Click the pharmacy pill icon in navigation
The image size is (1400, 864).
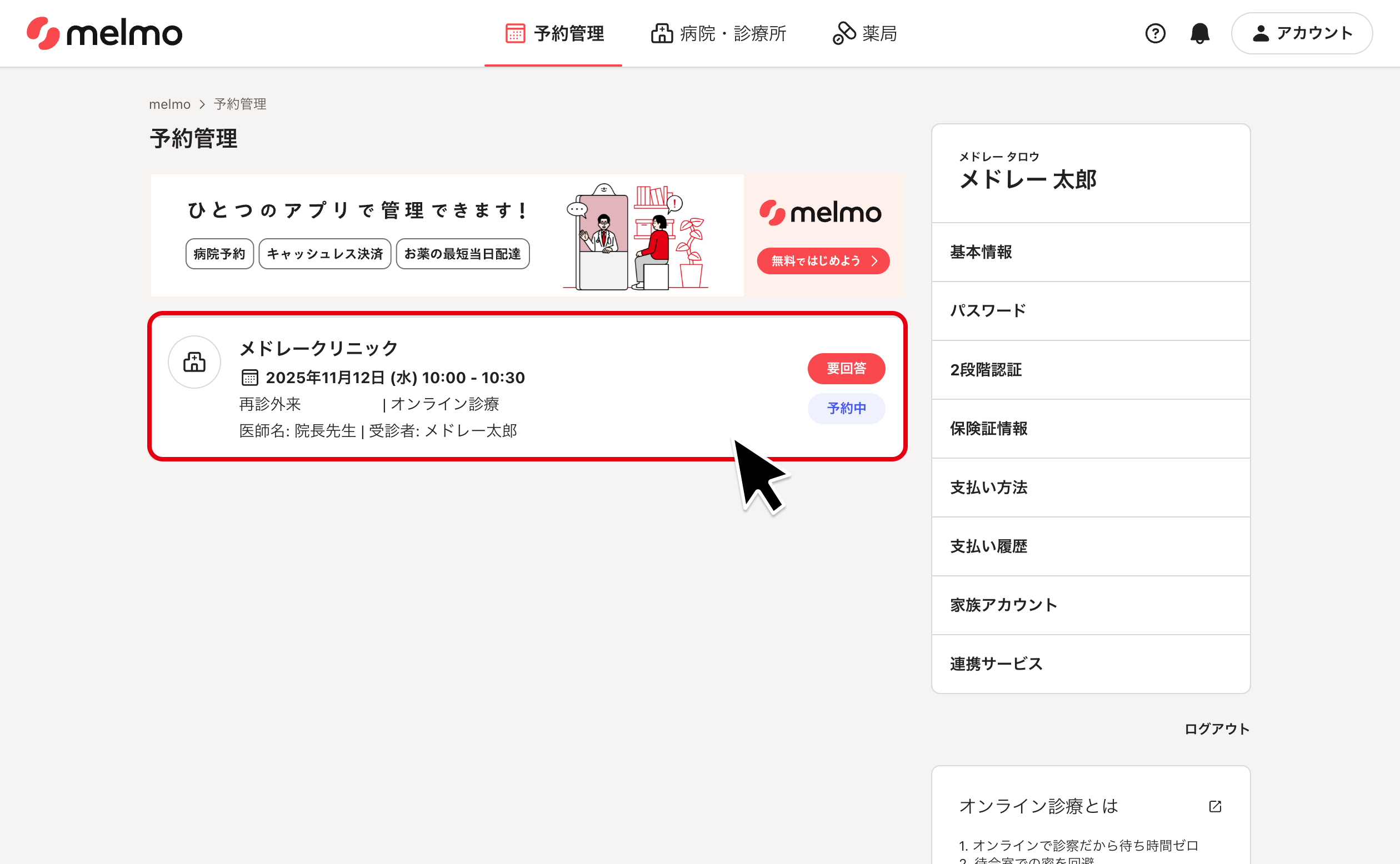tap(844, 33)
